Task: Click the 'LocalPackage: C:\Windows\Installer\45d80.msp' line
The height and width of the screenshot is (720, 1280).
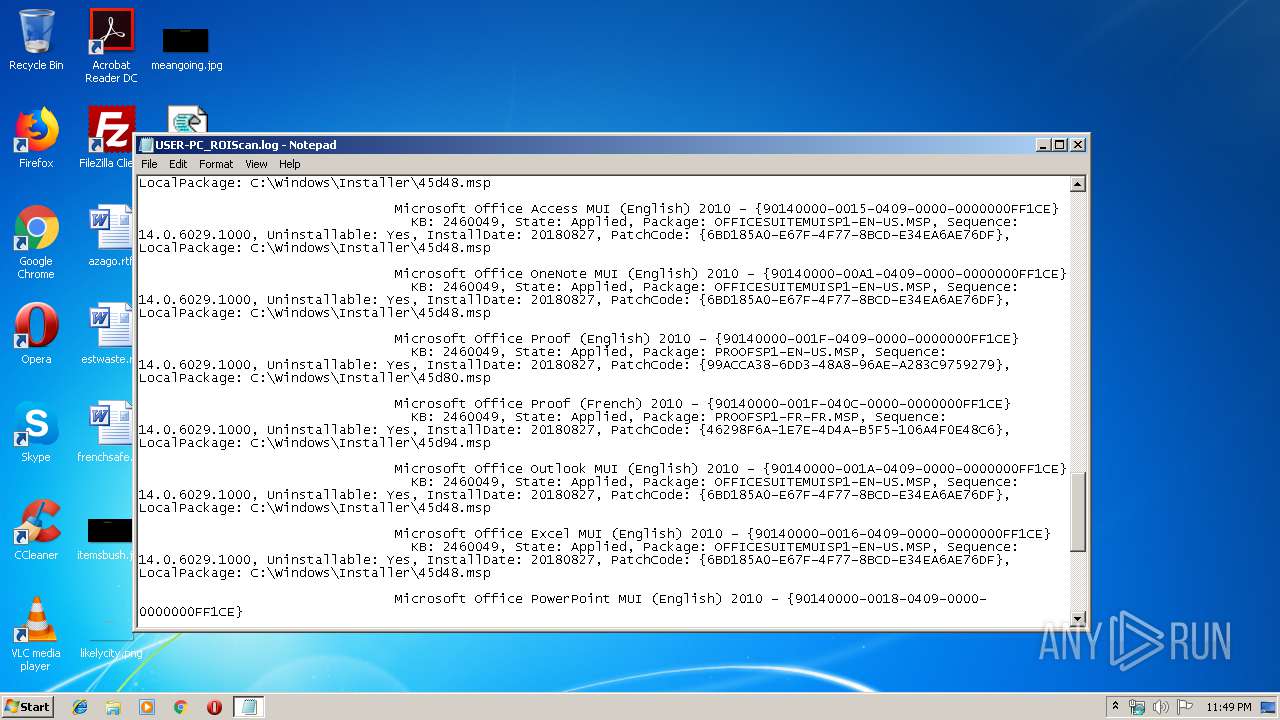Action: pos(315,378)
